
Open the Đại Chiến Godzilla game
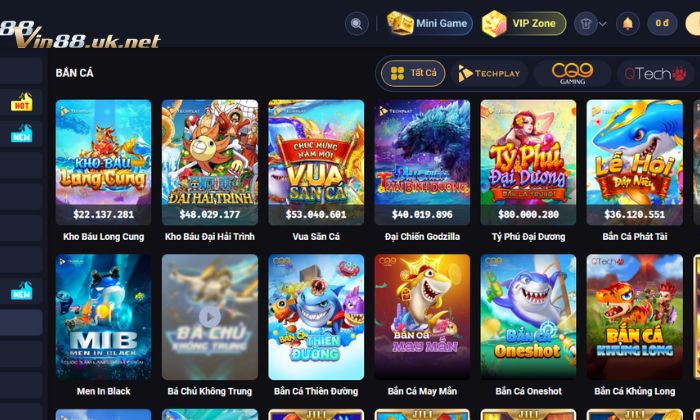[x=422, y=162]
